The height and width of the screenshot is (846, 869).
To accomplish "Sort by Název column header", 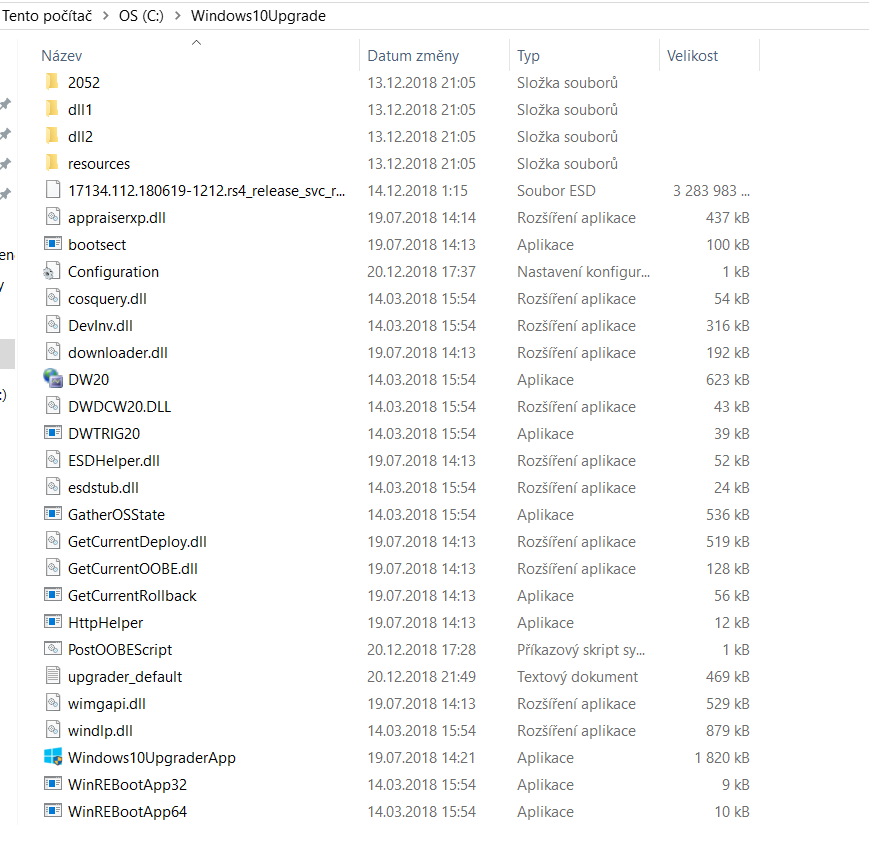I will [x=62, y=56].
